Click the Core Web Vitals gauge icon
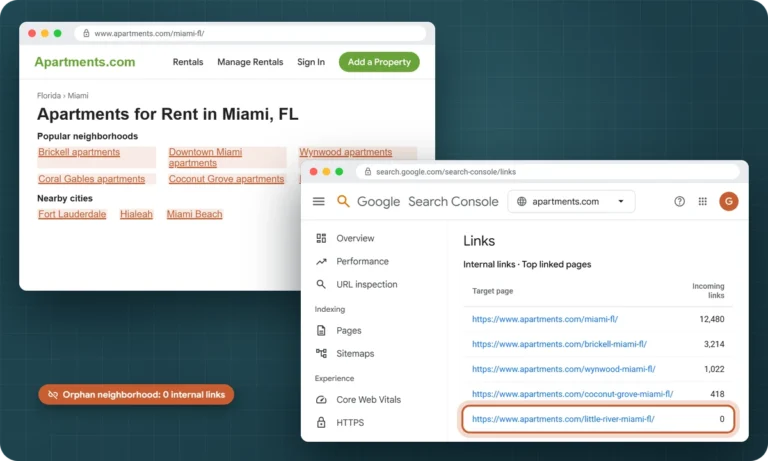 (321, 400)
